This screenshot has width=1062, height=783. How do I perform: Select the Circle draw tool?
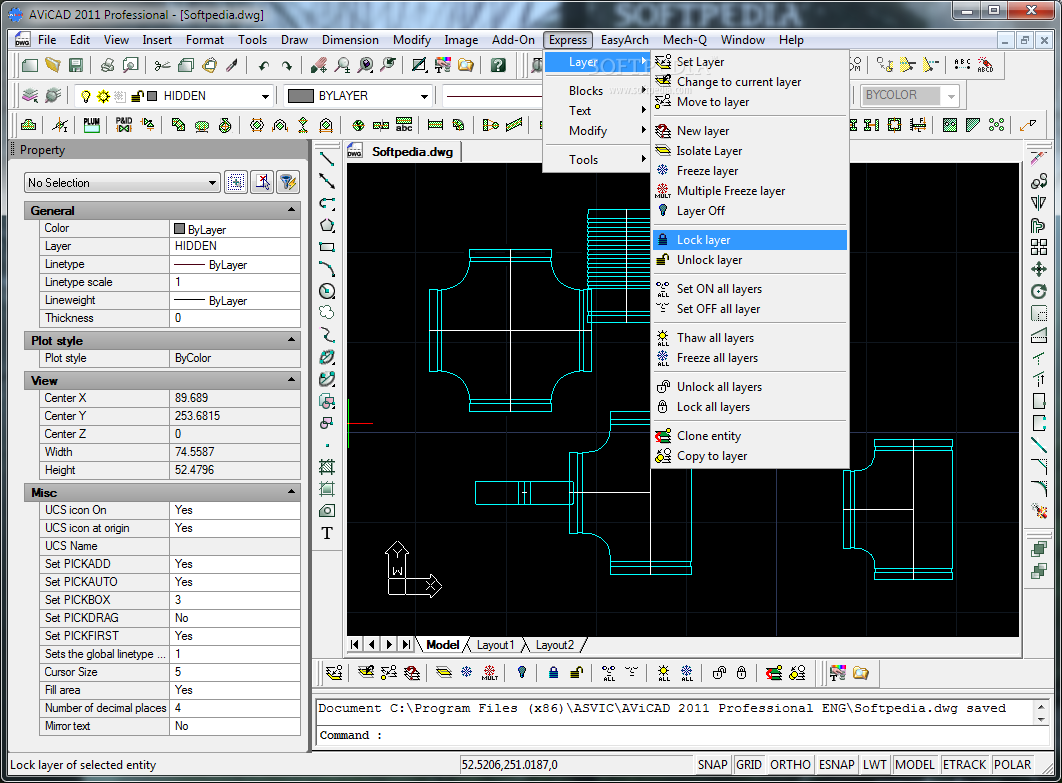[x=327, y=291]
